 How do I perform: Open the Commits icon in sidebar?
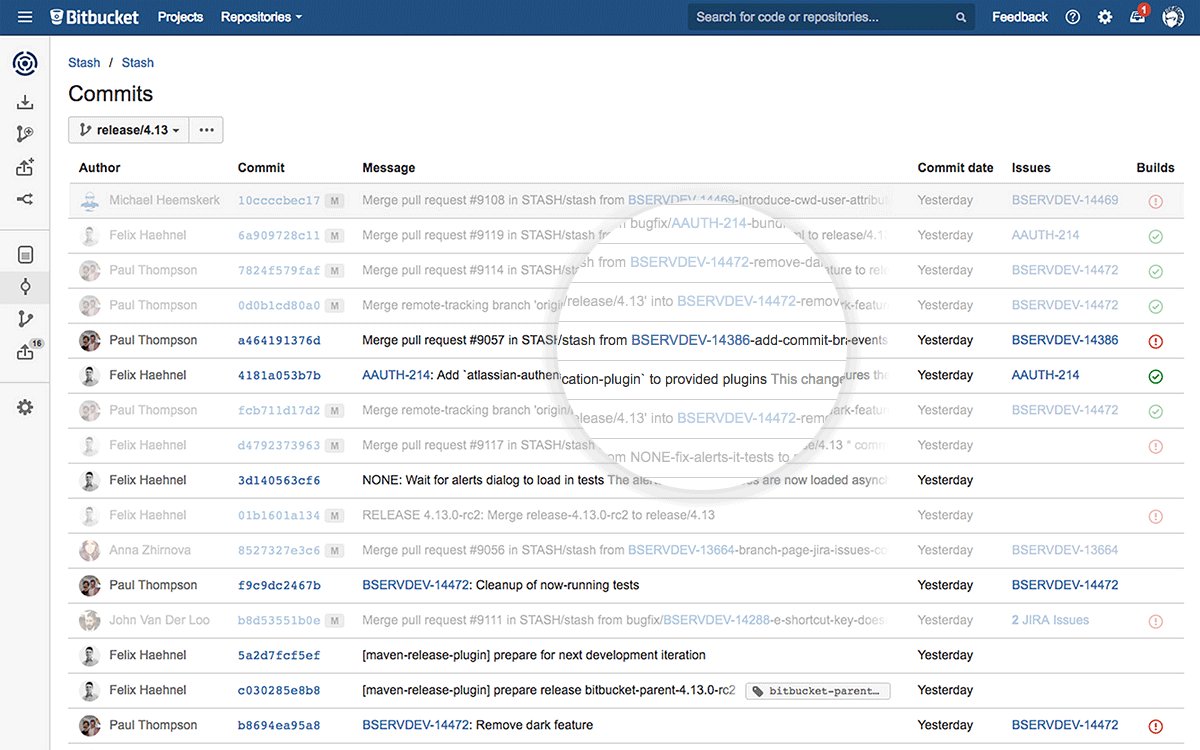point(25,287)
